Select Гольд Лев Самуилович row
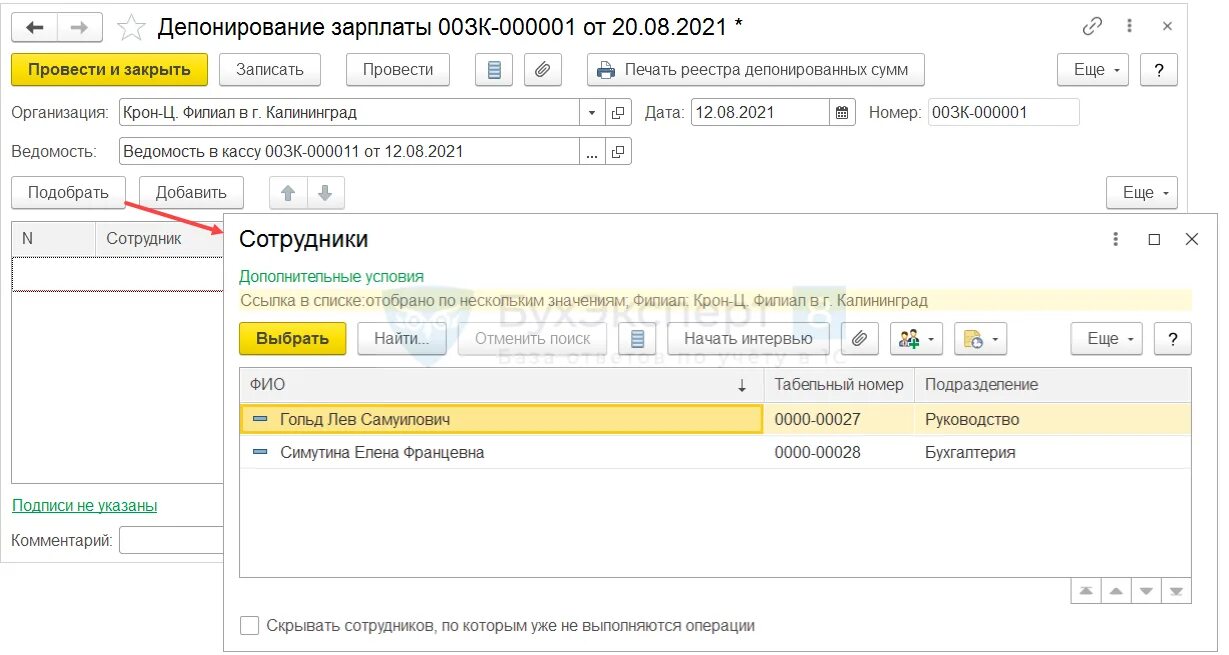This screenshot has width=1229, height=655. [x=715, y=420]
